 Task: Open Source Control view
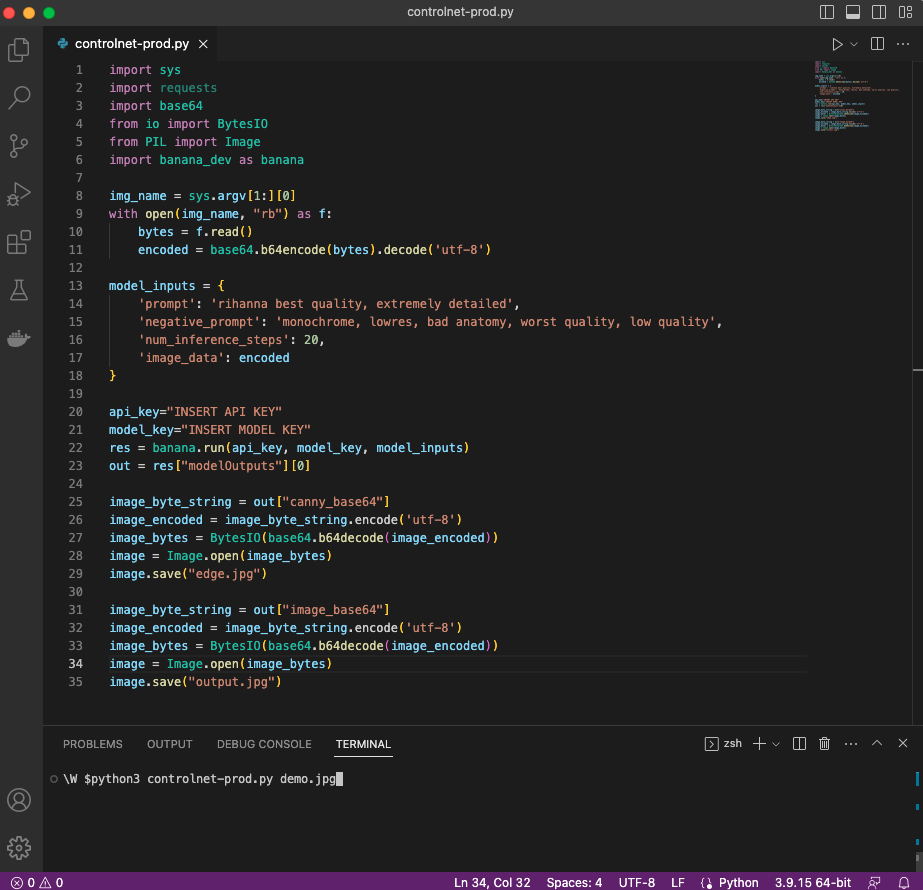[x=19, y=145]
